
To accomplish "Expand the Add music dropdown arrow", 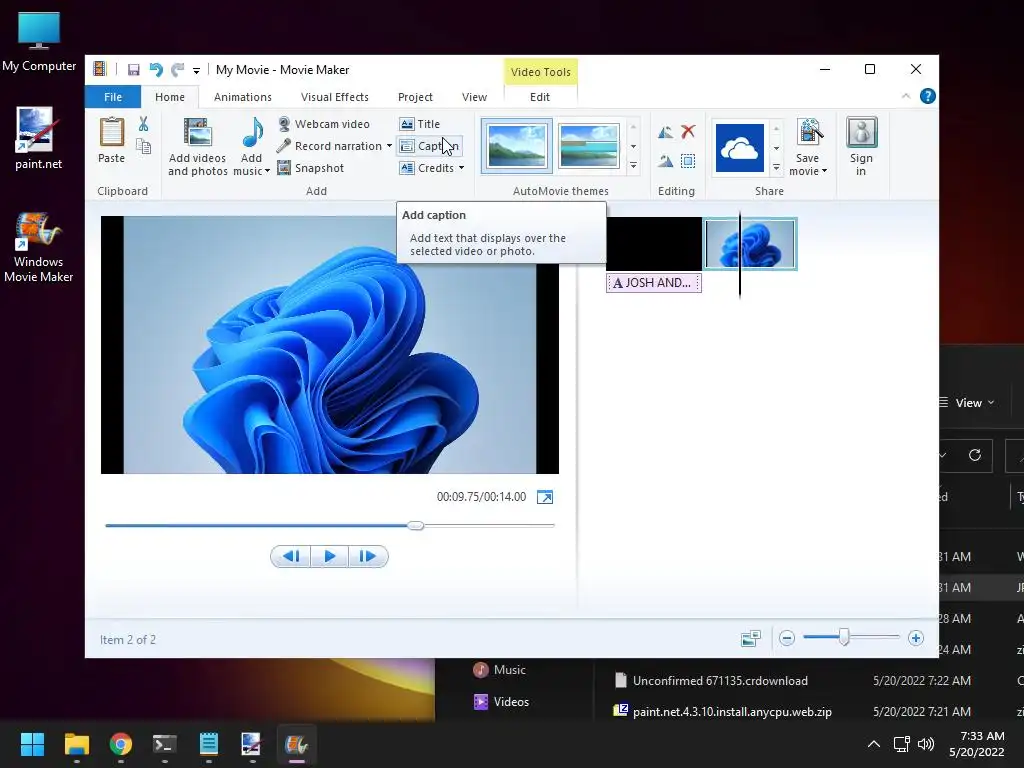I will 267,171.
